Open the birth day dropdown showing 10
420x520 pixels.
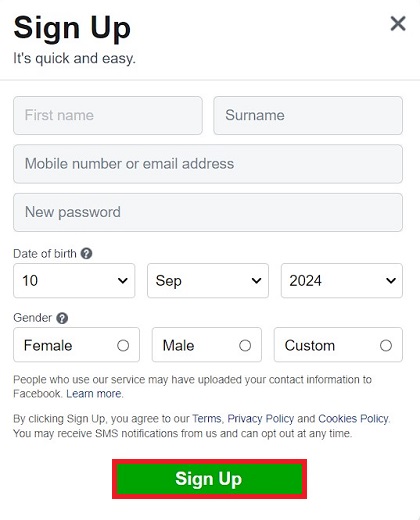(74, 281)
